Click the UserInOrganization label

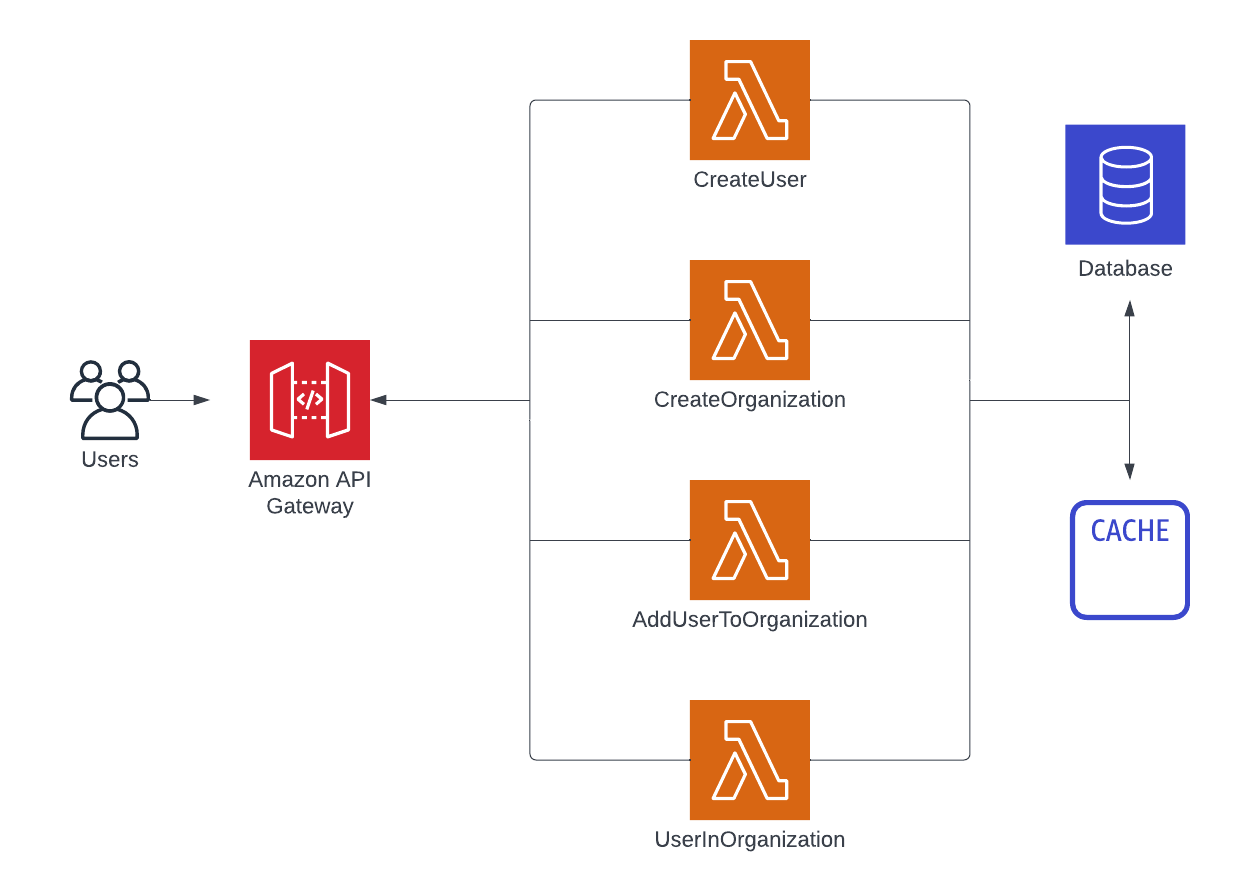coord(749,839)
